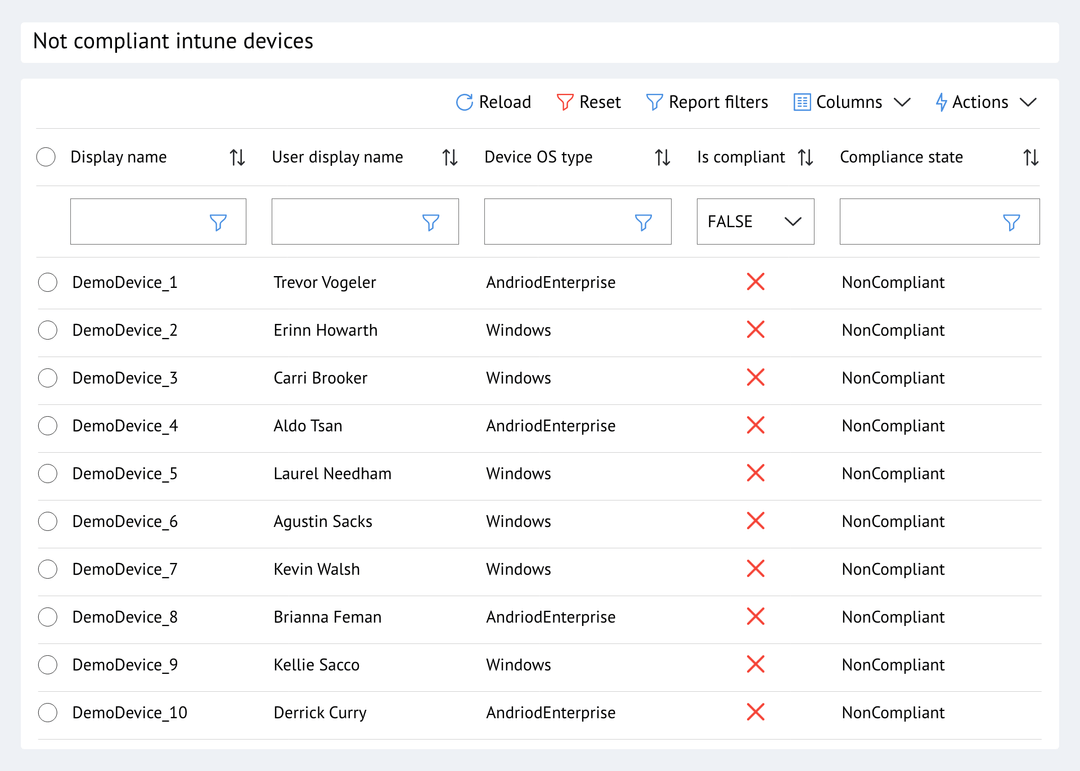The height and width of the screenshot is (771, 1080).
Task: Click the select-all circle in the header row
Action: click(45, 157)
